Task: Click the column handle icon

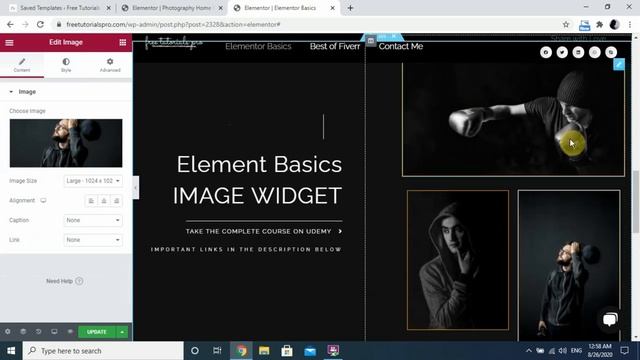Action: pyautogui.click(x=371, y=41)
